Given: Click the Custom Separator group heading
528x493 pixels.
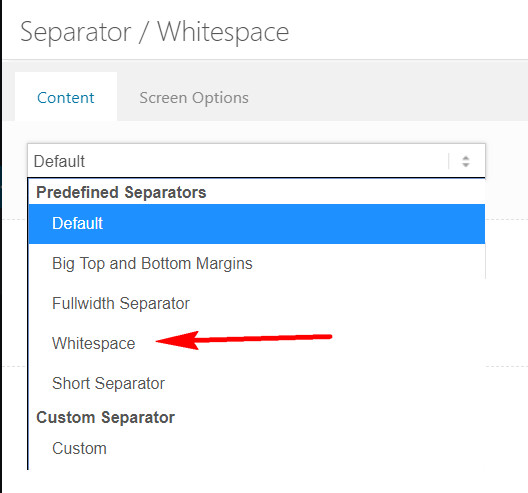Looking at the screenshot, I should pyautogui.click(x=105, y=418).
